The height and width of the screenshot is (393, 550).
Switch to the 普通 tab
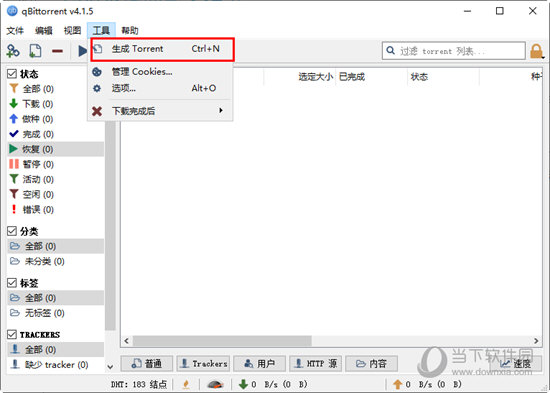[x=147, y=364]
